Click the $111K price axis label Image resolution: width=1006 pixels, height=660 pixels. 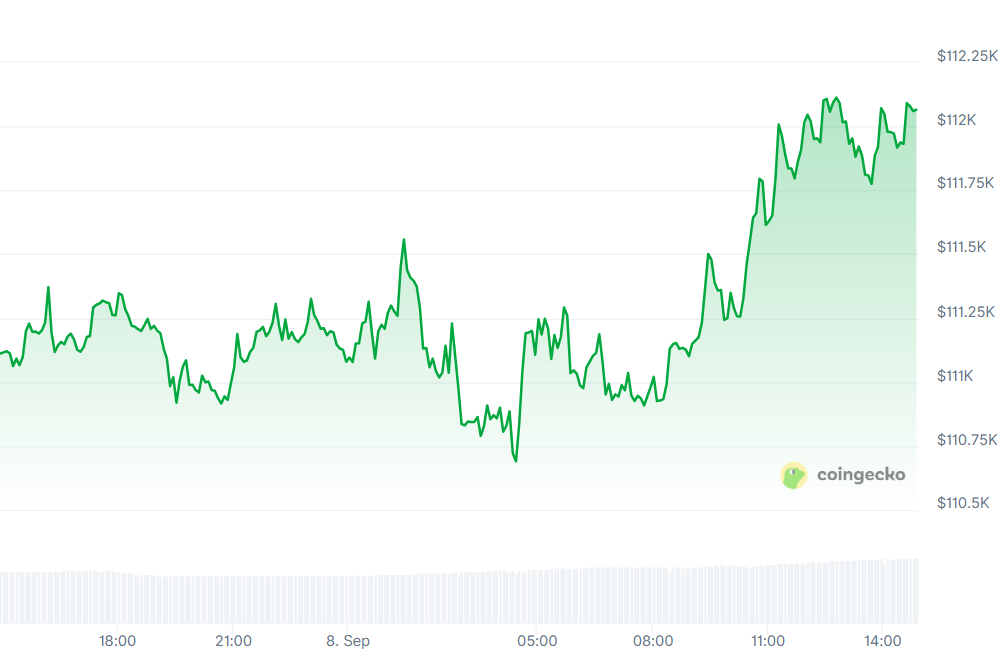[957, 375]
